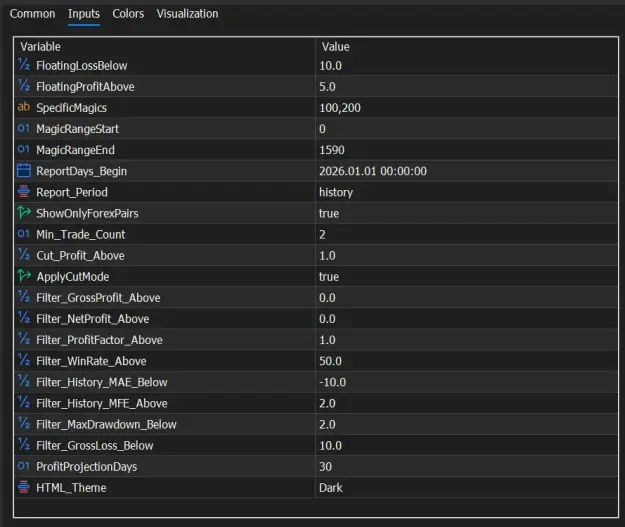This screenshot has width=625, height=527.
Task: Select the FloatingLossBelow variable name
Action: (x=82, y=65)
